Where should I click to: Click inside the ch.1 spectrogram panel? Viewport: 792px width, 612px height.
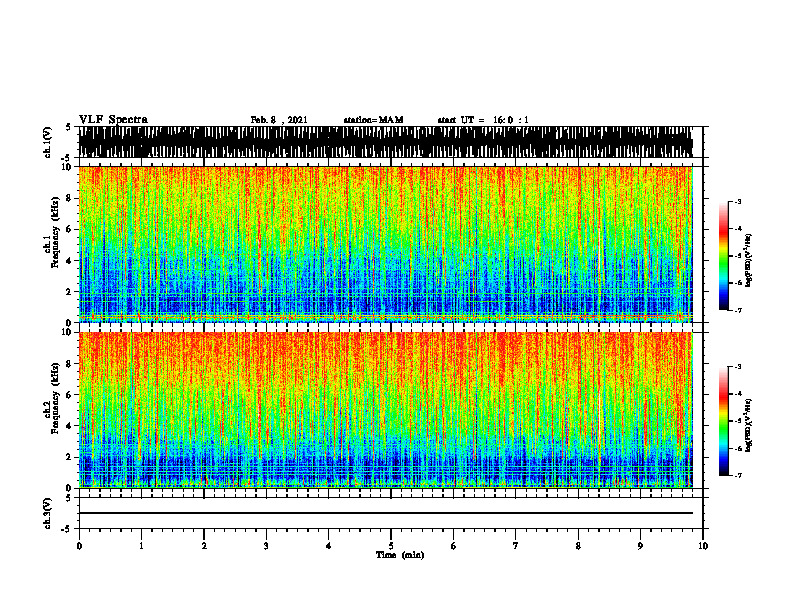point(385,244)
